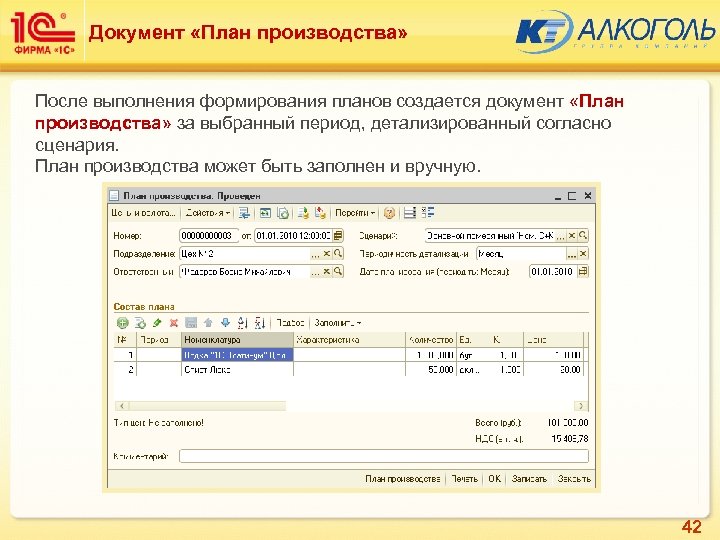Click the Номер input field
720x540 pixels.
pyautogui.click(x=209, y=236)
